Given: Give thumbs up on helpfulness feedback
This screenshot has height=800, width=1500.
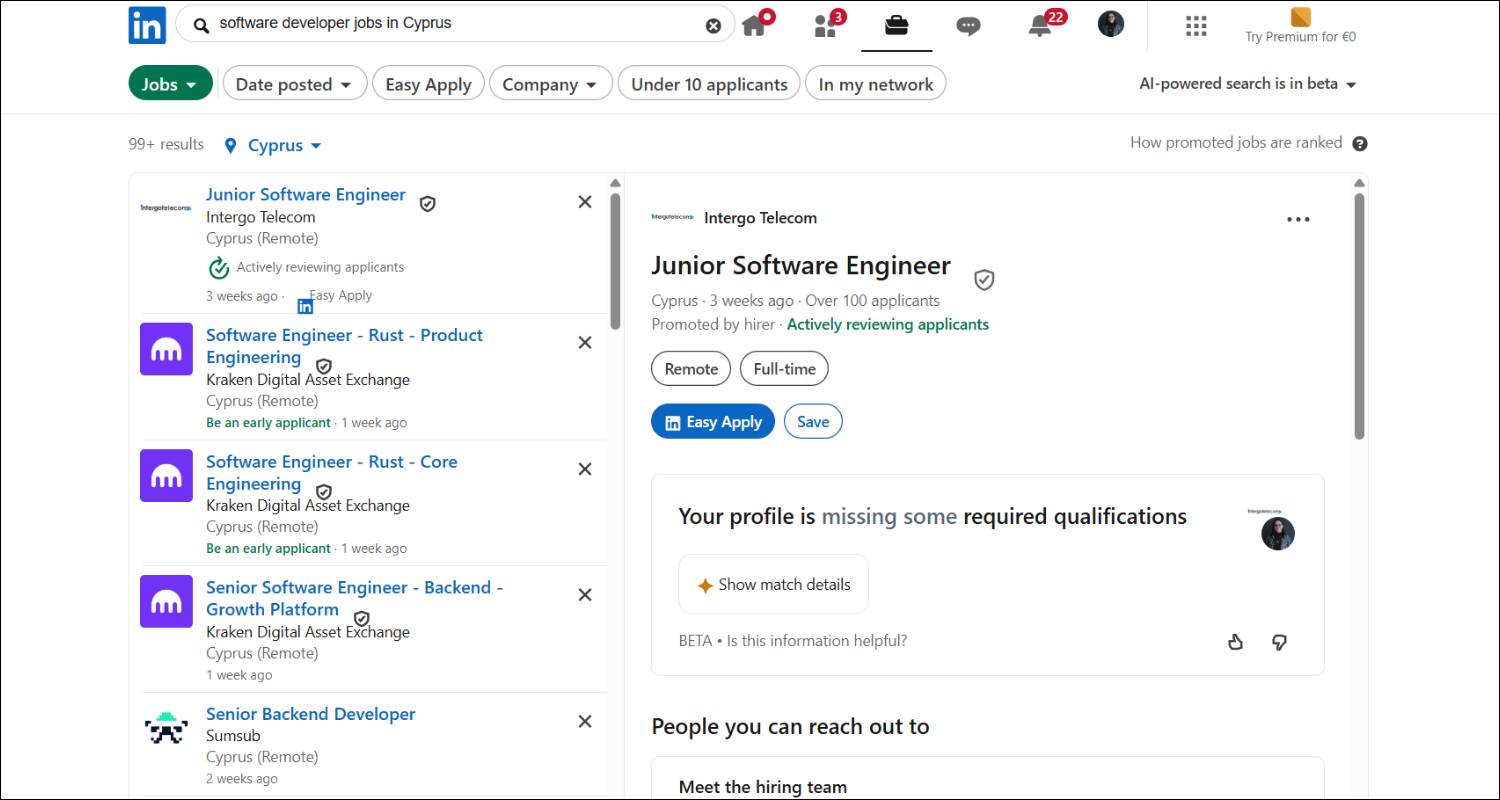Looking at the screenshot, I should pyautogui.click(x=1236, y=642).
